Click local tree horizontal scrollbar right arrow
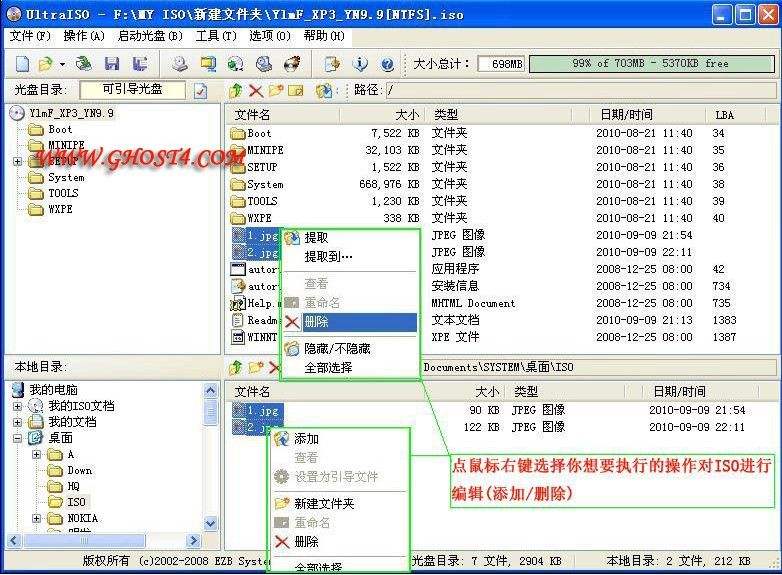Image resolution: width=782 pixels, height=575 pixels. point(193,540)
